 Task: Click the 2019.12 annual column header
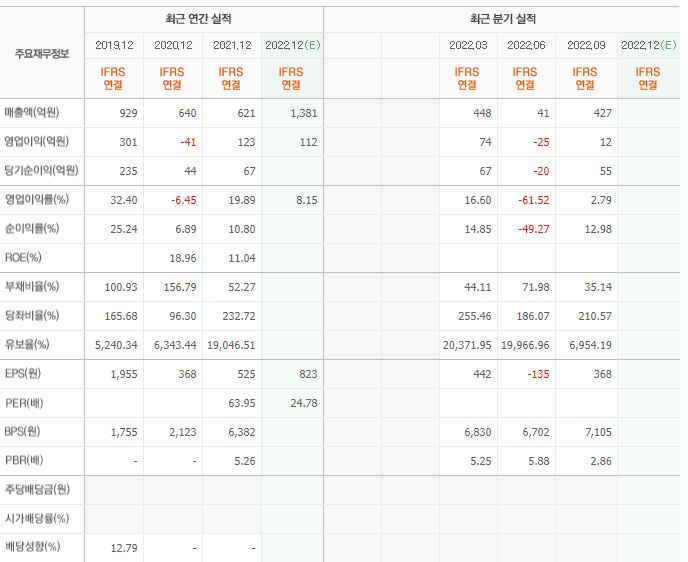coord(114,45)
